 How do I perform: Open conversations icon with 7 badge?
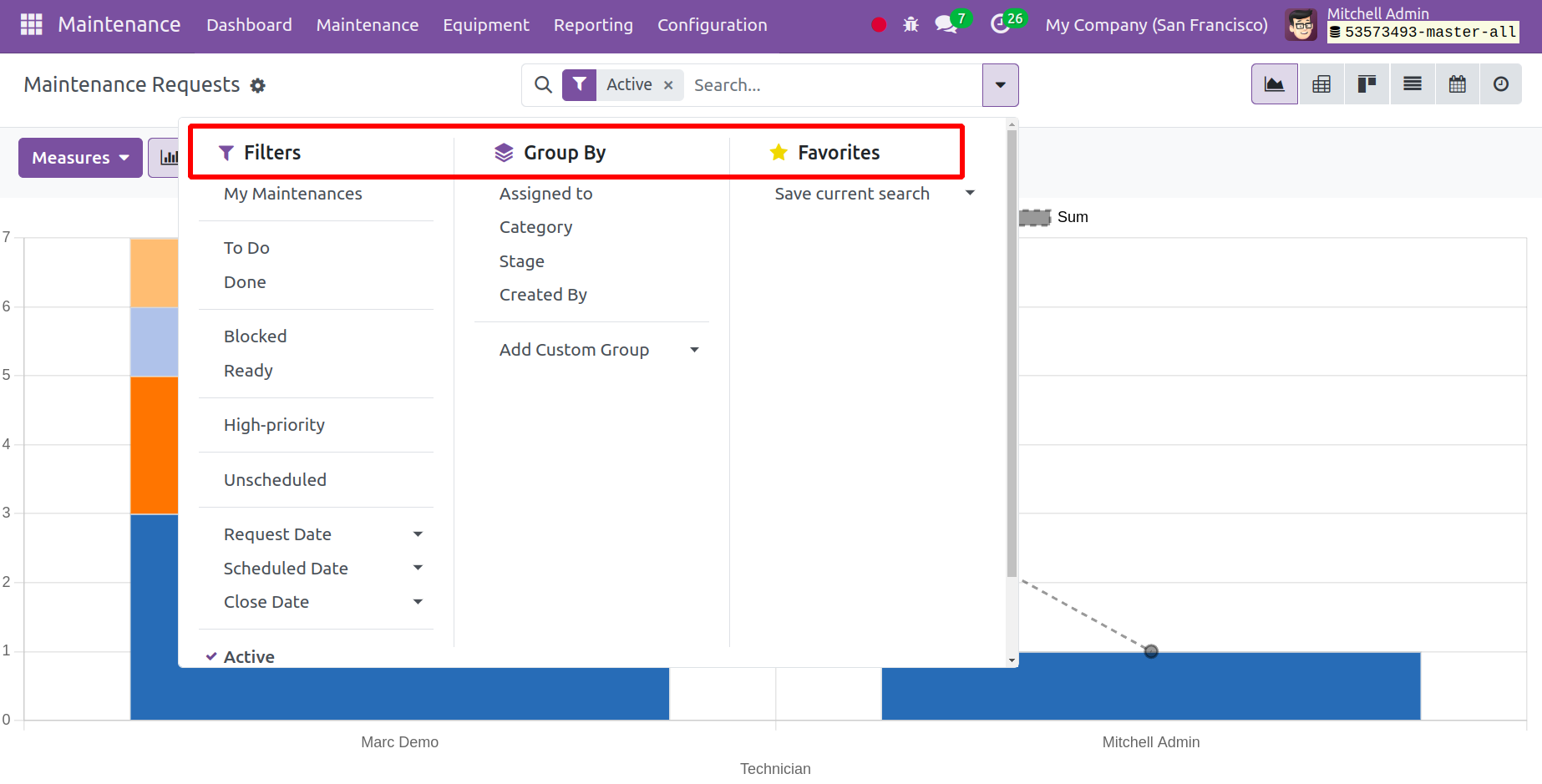(946, 24)
